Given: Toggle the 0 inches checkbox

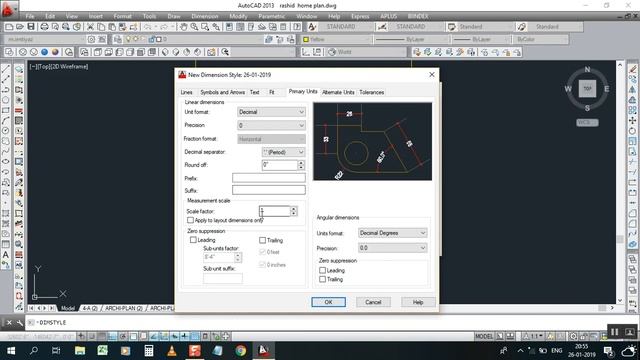Looking at the screenshot, I should tap(262, 264).
